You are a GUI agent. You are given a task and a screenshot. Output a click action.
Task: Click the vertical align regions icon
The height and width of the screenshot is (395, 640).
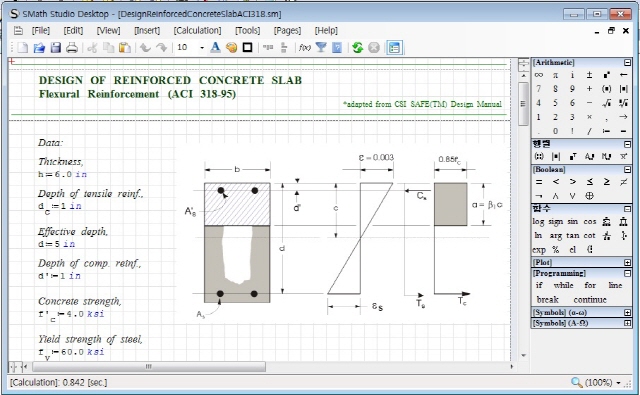tap(284, 48)
